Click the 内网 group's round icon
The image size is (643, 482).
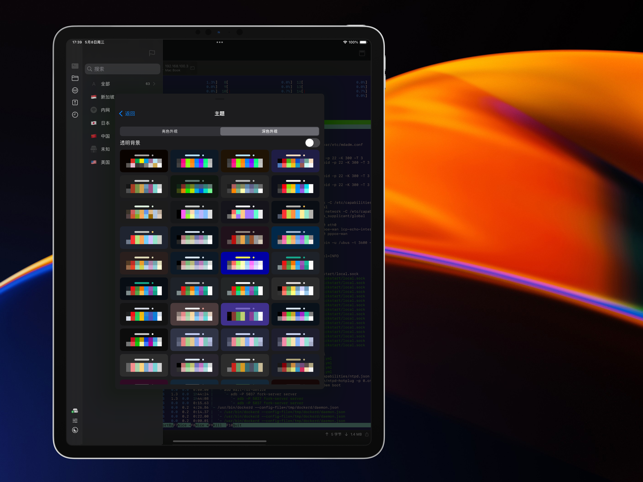pos(93,110)
